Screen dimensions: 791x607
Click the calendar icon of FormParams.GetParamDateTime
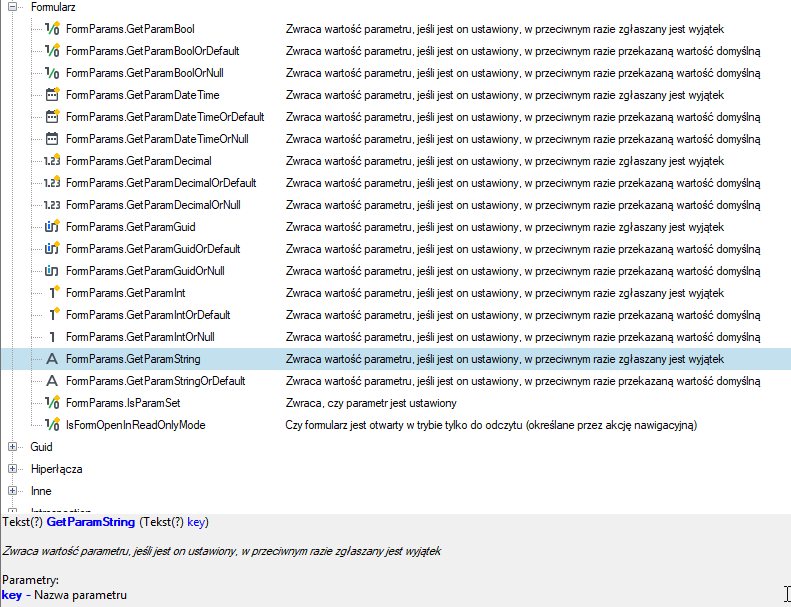pyautogui.click(x=52, y=95)
